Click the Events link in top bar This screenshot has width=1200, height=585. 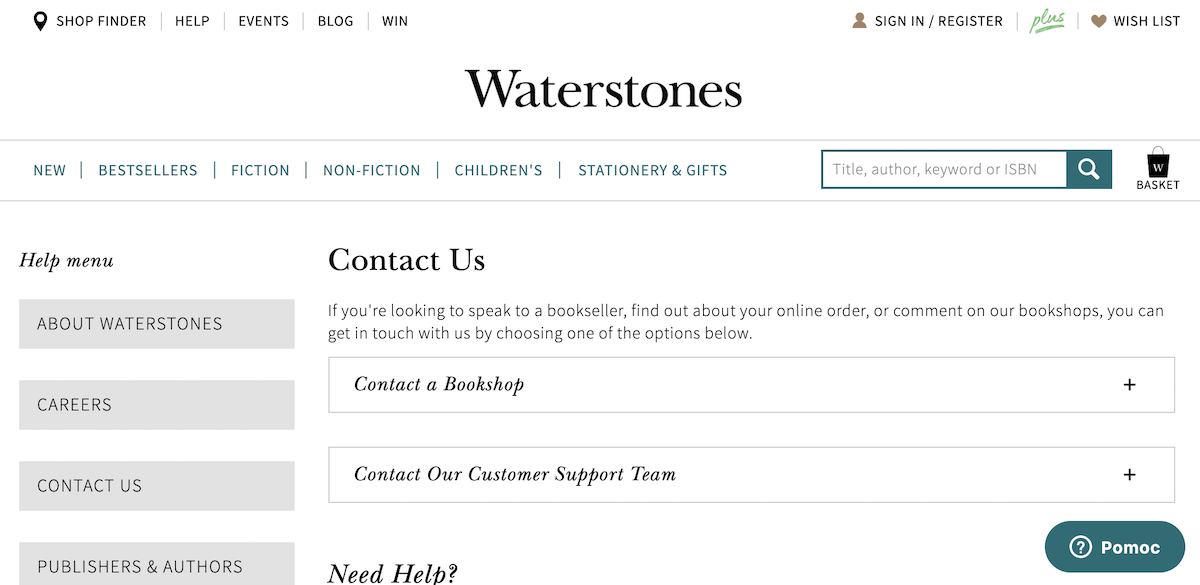[263, 21]
